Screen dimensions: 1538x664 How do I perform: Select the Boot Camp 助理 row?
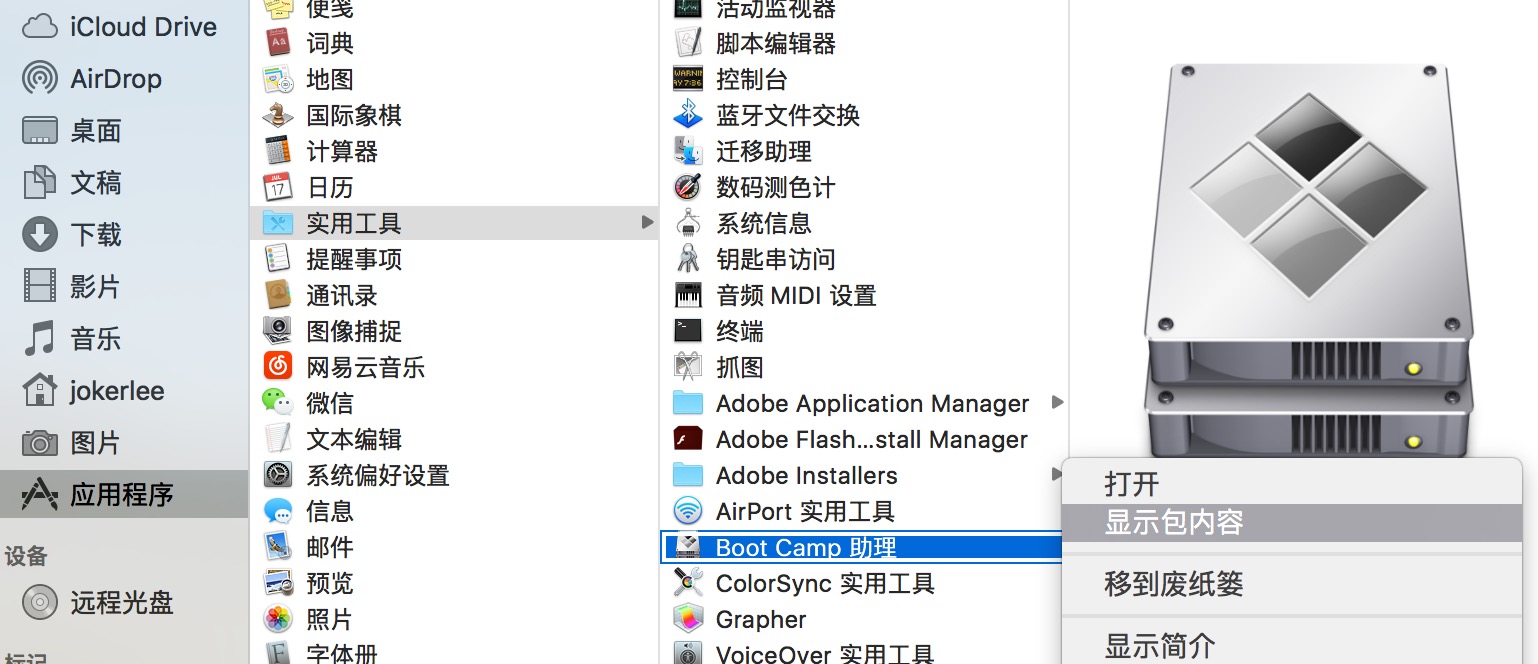click(x=863, y=547)
